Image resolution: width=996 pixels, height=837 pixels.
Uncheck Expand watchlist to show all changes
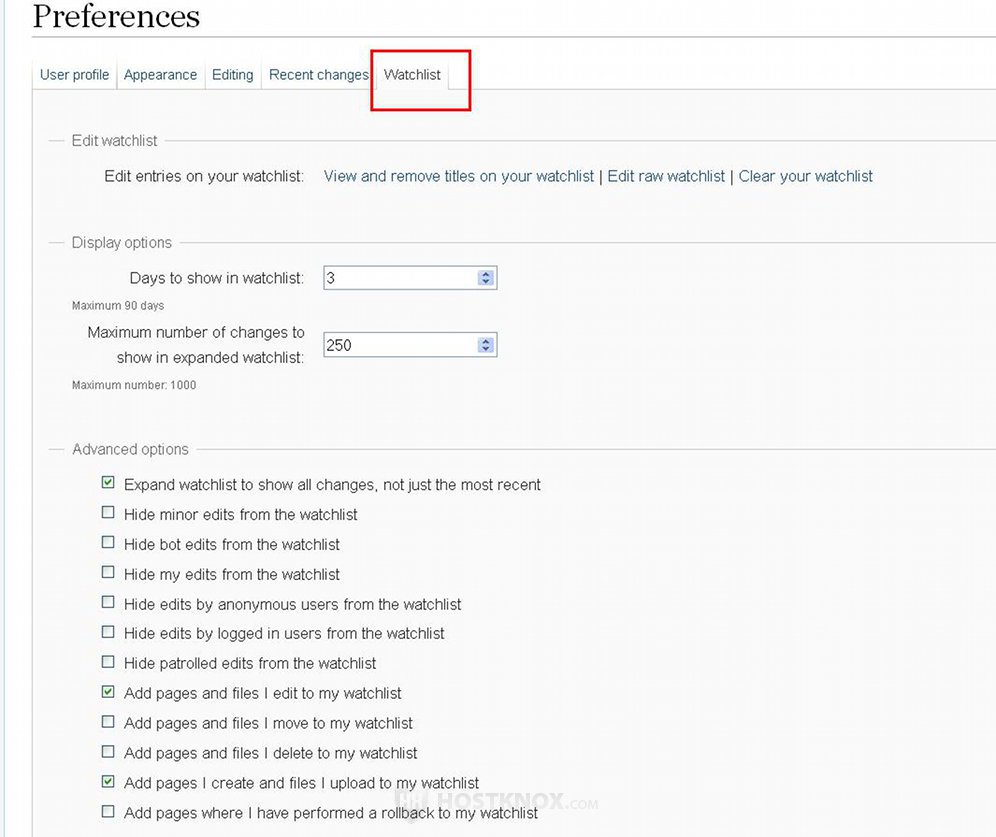pyautogui.click(x=108, y=483)
